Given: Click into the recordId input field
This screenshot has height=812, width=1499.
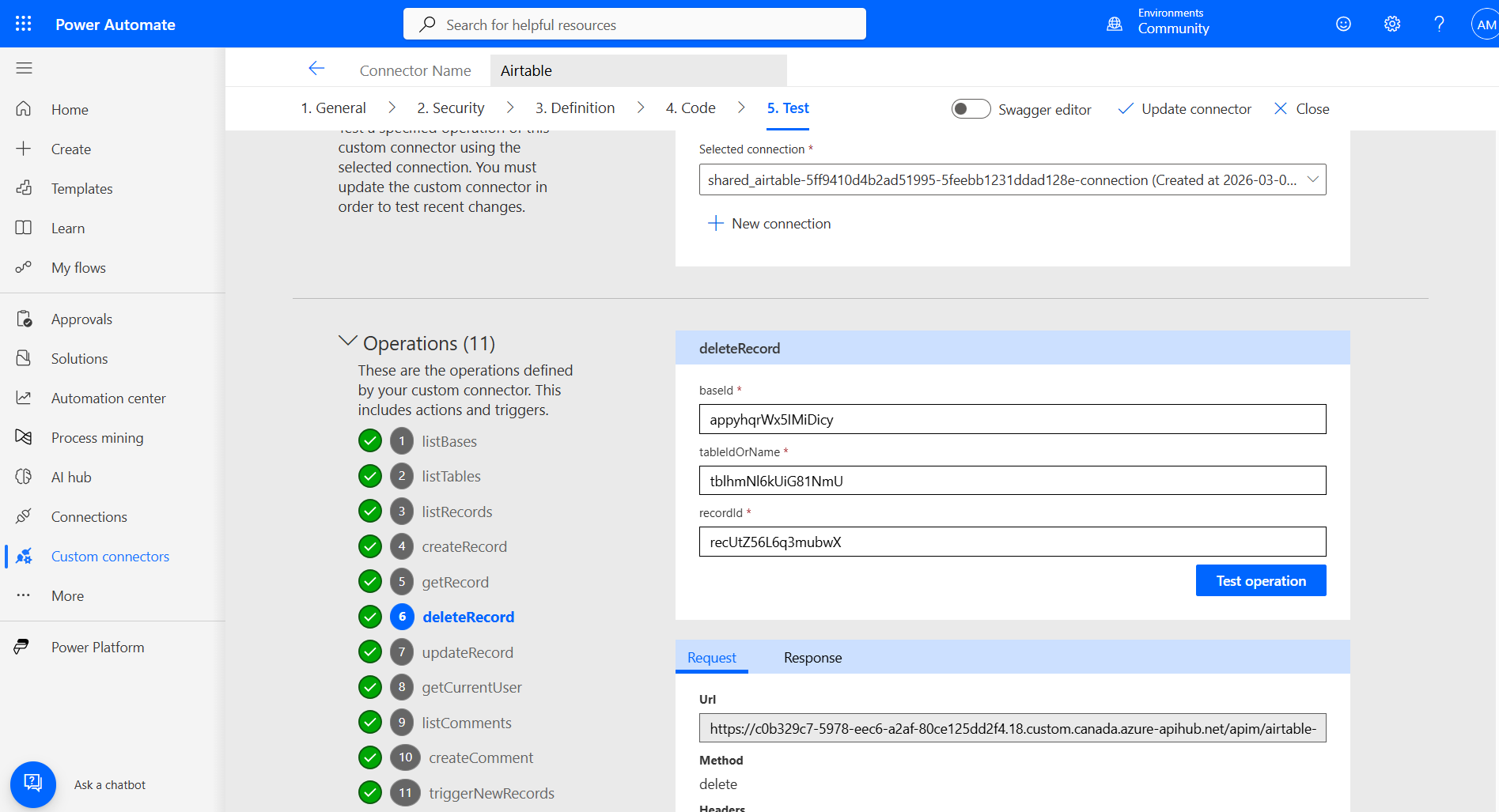Looking at the screenshot, I should tap(1013, 542).
